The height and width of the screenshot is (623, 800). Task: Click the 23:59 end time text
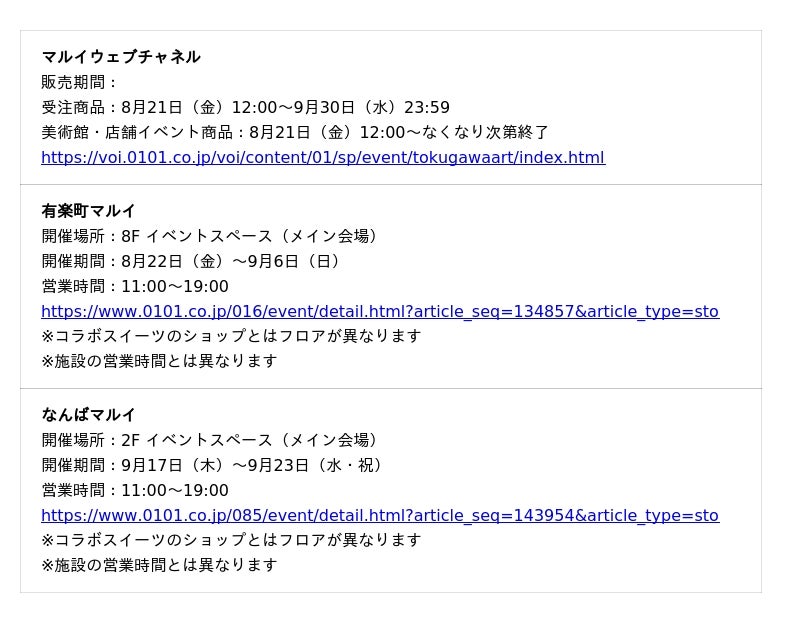(427, 107)
